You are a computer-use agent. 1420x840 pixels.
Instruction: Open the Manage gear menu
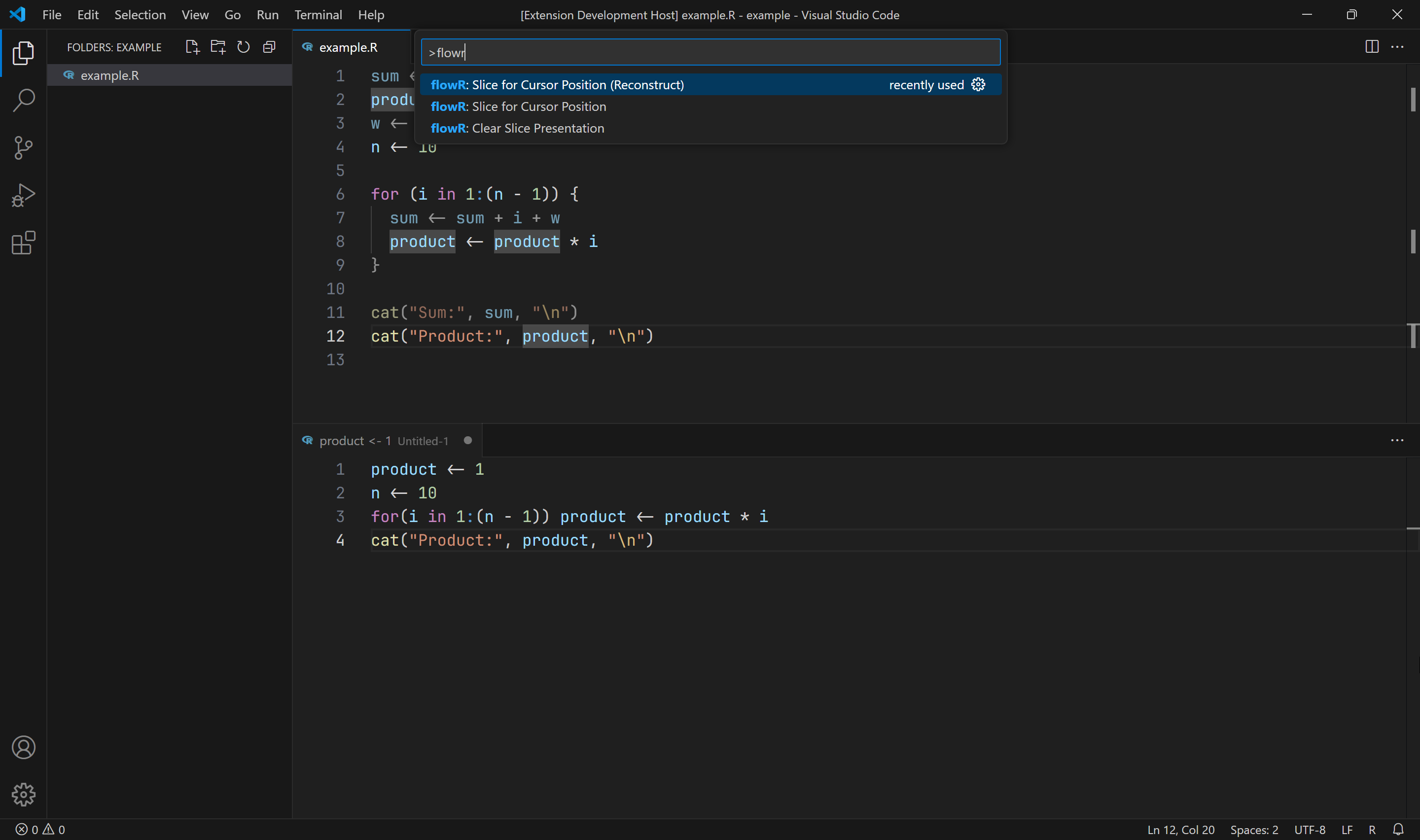(23, 795)
